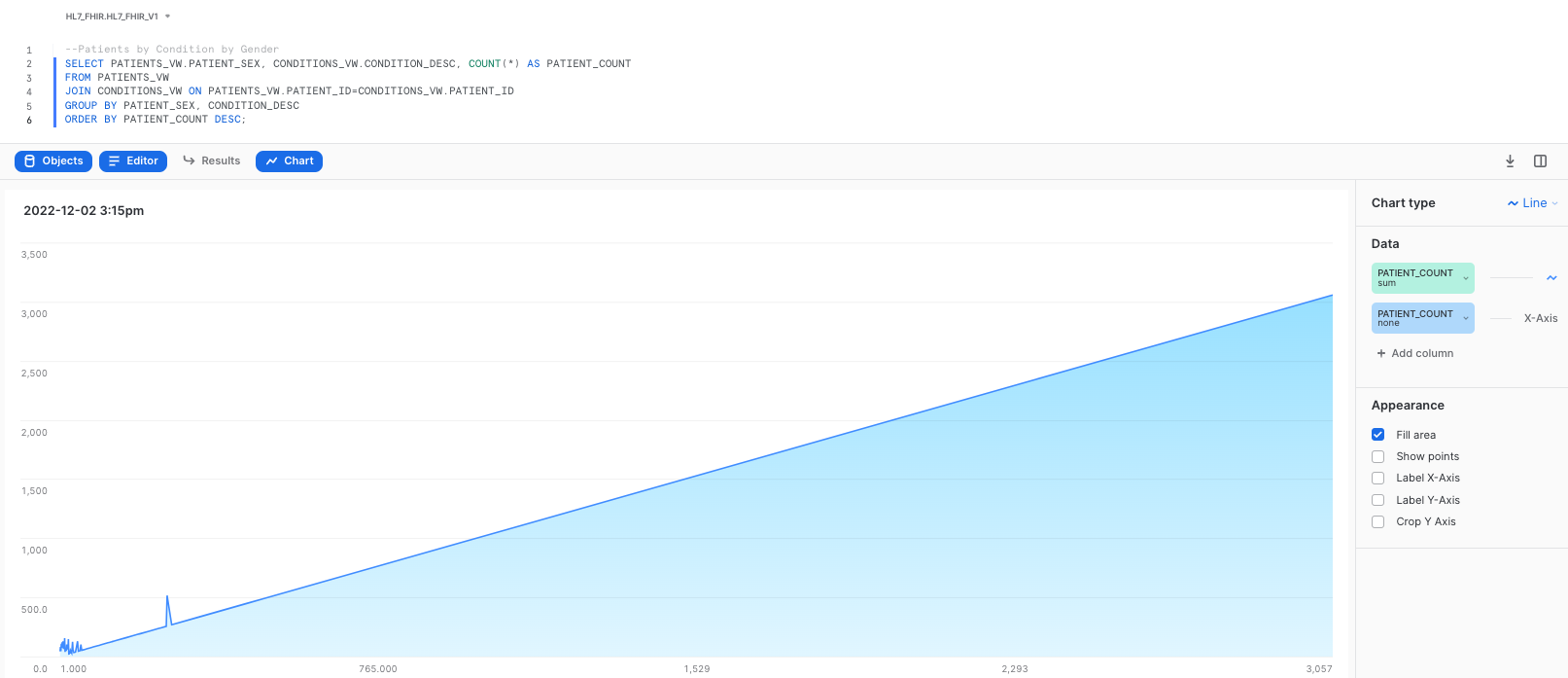Enable Label X-Axis checkbox
Screen dimensions: 1568x678
click(x=1377, y=478)
